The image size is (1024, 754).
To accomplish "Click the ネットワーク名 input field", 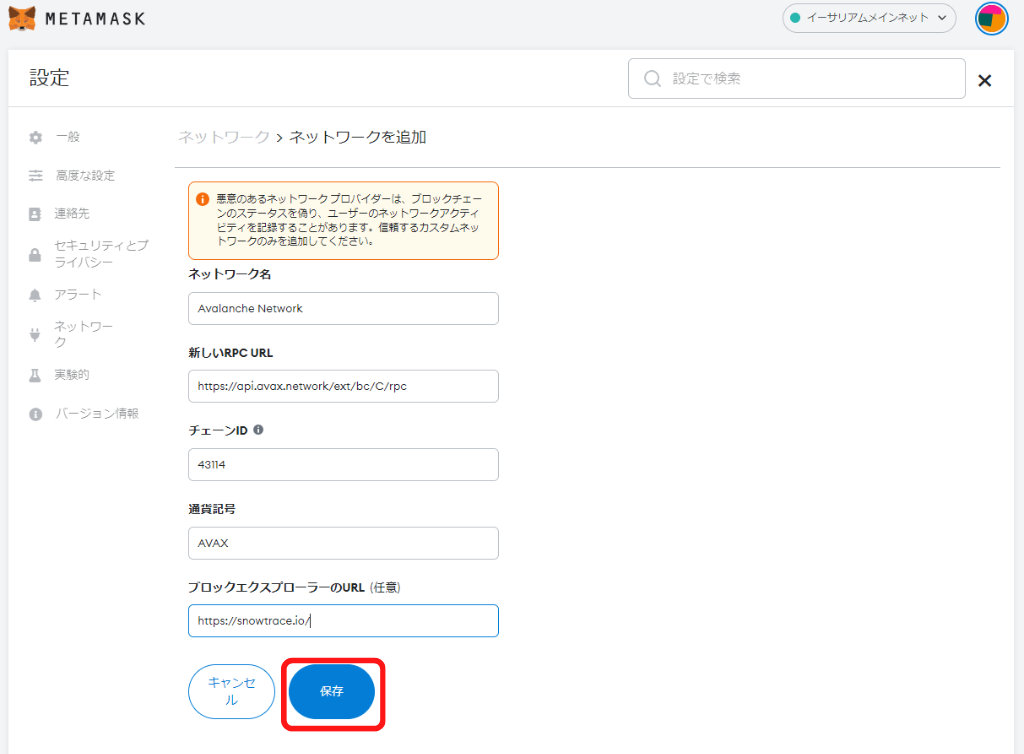I will [x=344, y=308].
